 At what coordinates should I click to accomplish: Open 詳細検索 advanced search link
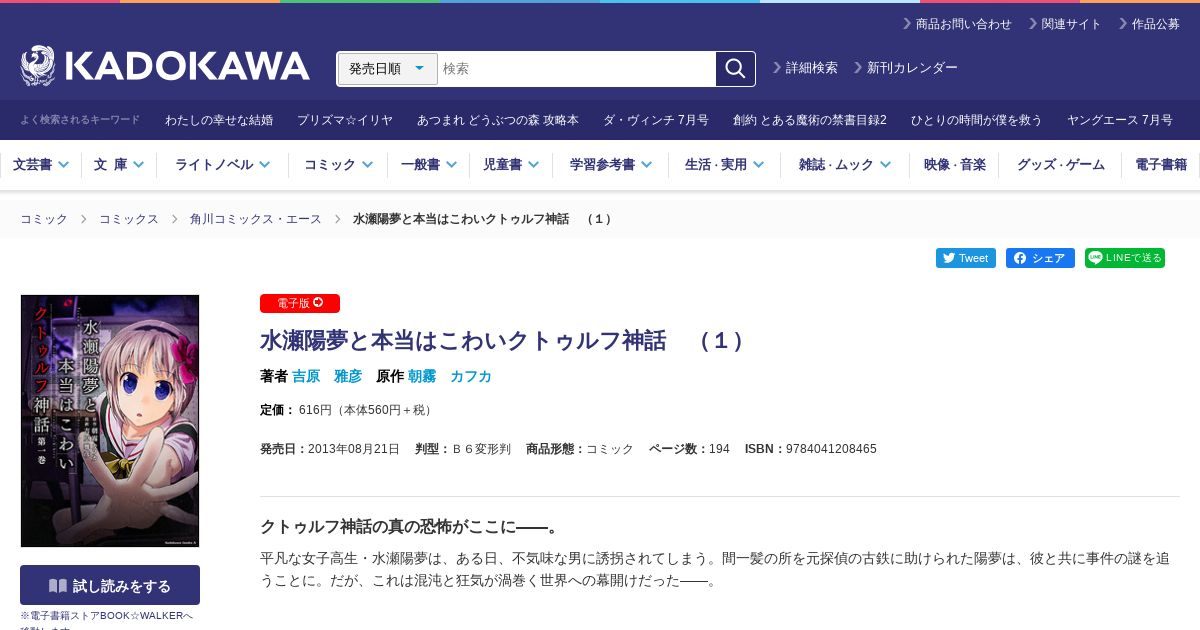805,68
